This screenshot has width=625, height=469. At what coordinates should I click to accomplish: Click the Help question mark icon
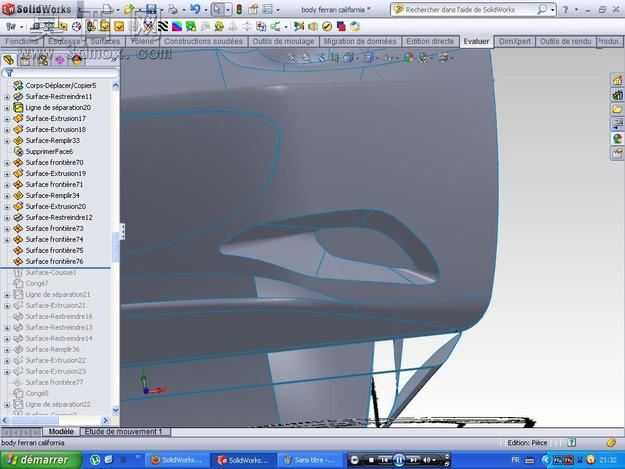coord(565,10)
